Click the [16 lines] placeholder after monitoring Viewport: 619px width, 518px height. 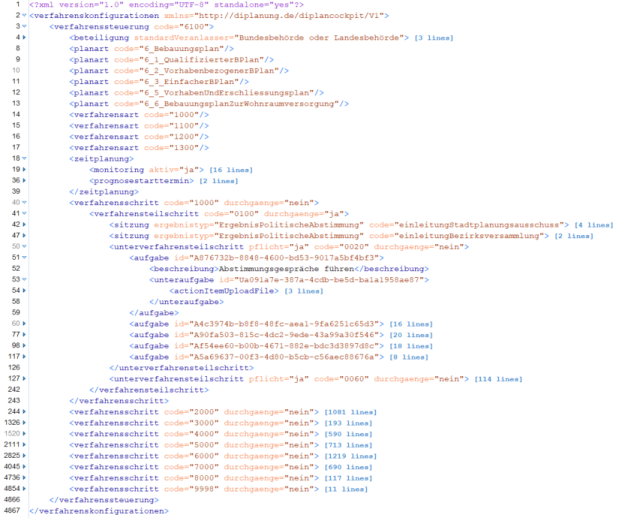231,170
